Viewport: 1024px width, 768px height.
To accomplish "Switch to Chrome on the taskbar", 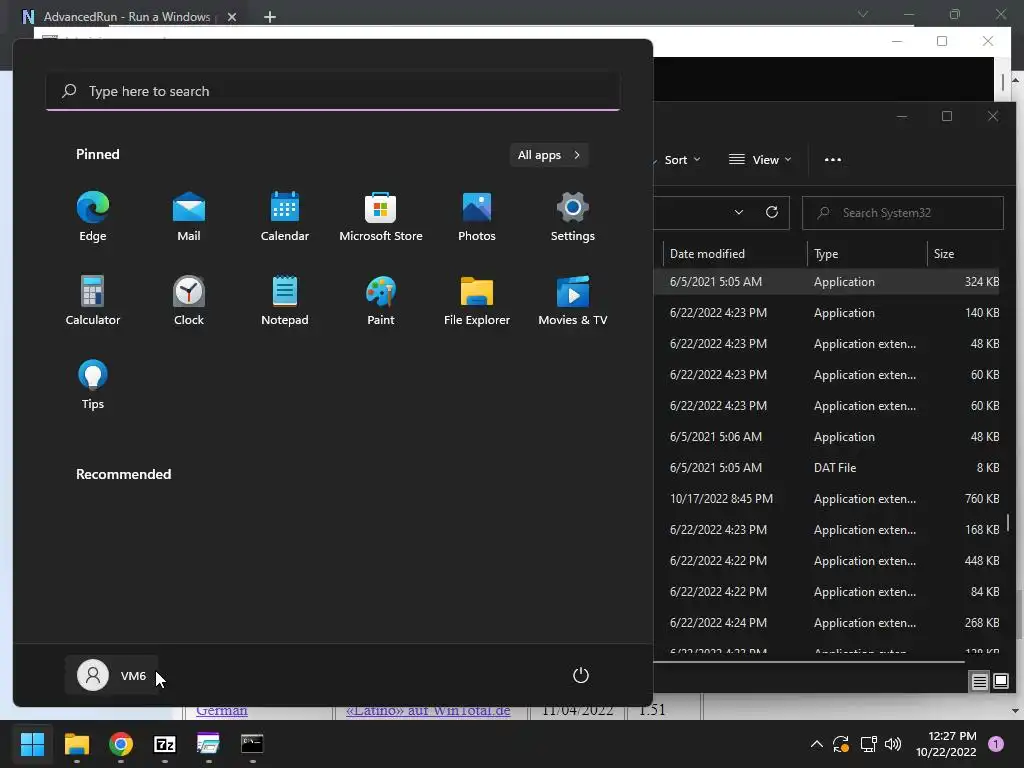I will 121,744.
